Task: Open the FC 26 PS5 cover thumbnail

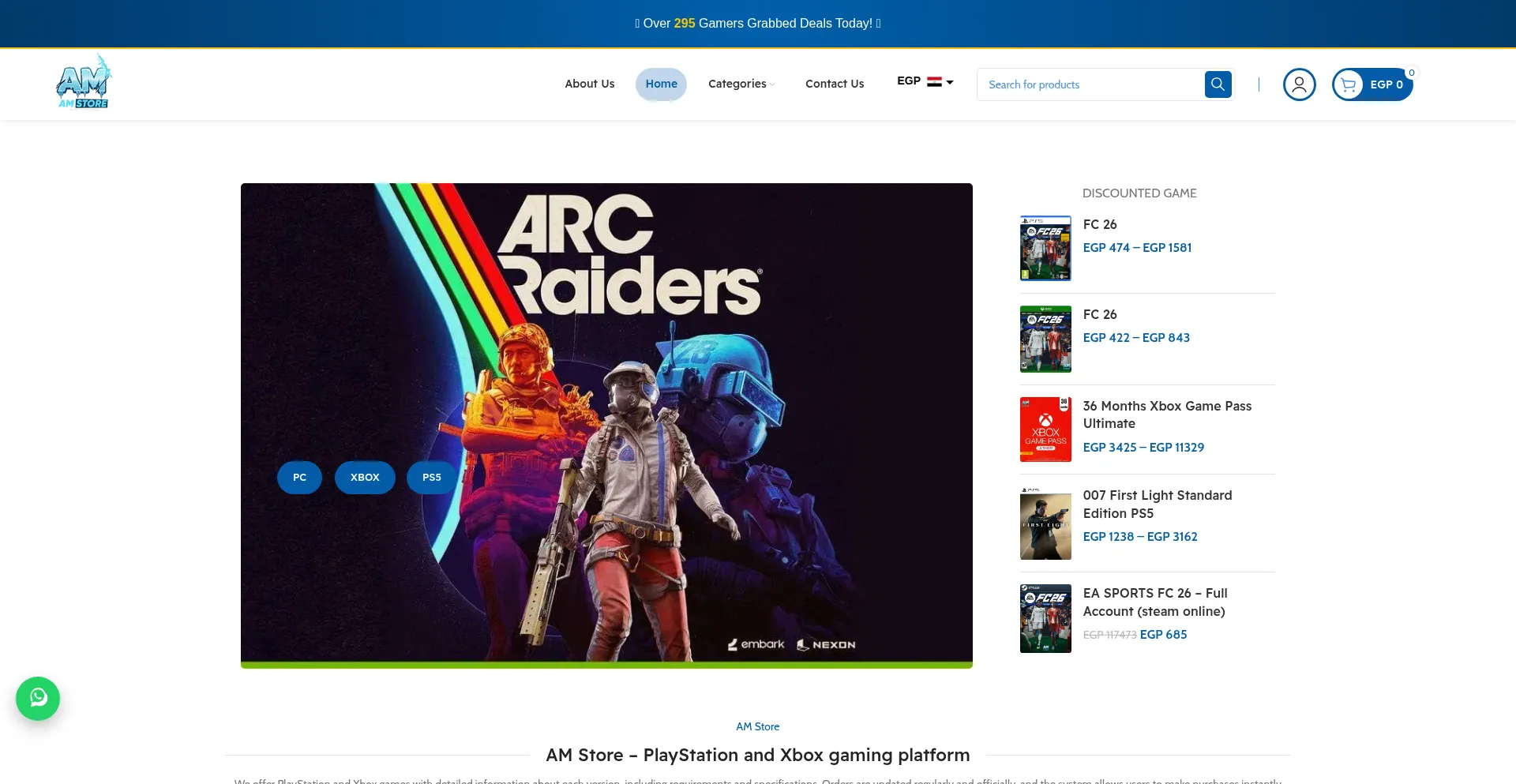Action: point(1045,248)
